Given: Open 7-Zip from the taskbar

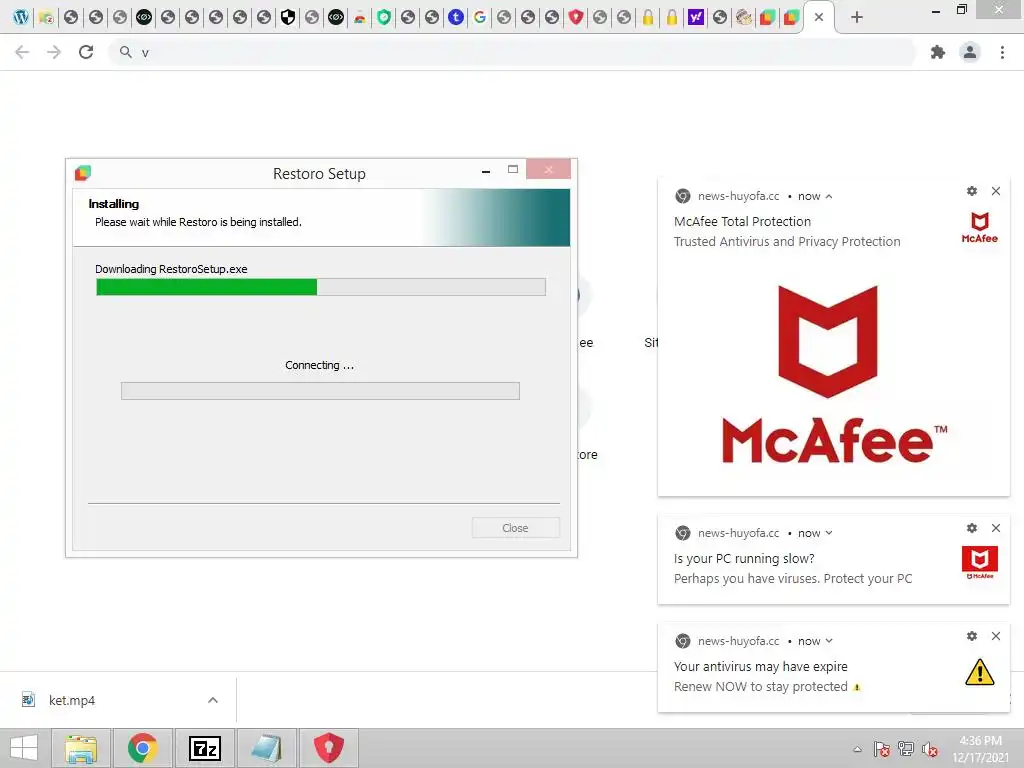Looking at the screenshot, I should pos(204,748).
